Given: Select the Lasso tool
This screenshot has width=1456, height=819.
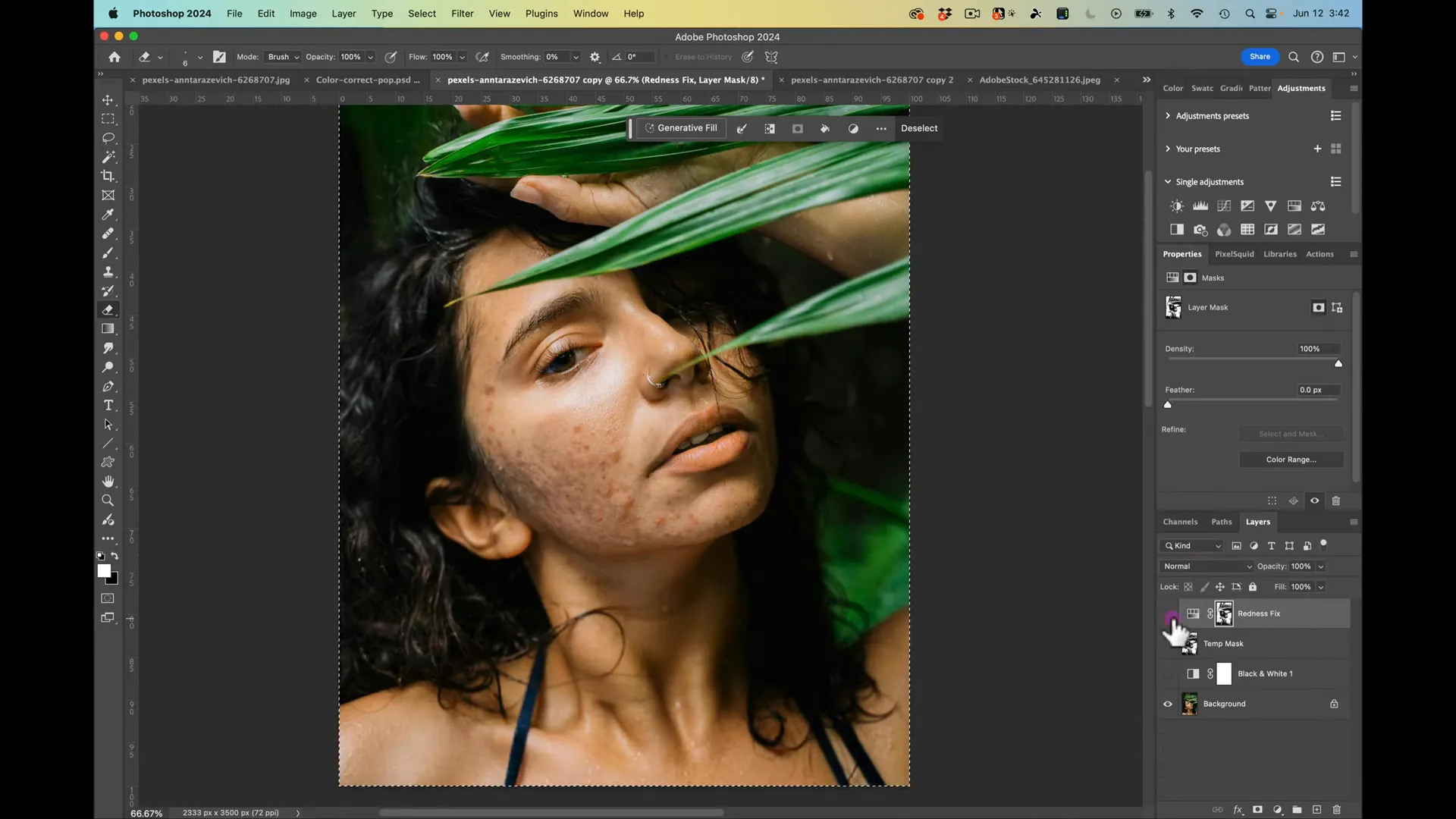Looking at the screenshot, I should point(108,138).
